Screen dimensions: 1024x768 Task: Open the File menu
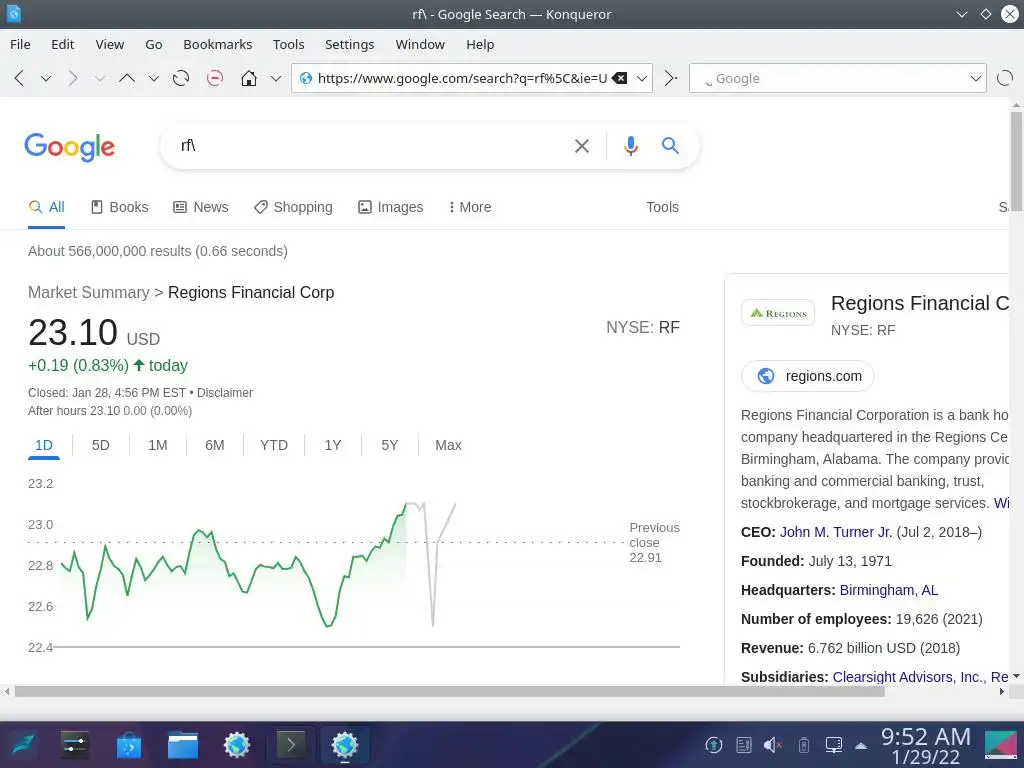click(20, 44)
